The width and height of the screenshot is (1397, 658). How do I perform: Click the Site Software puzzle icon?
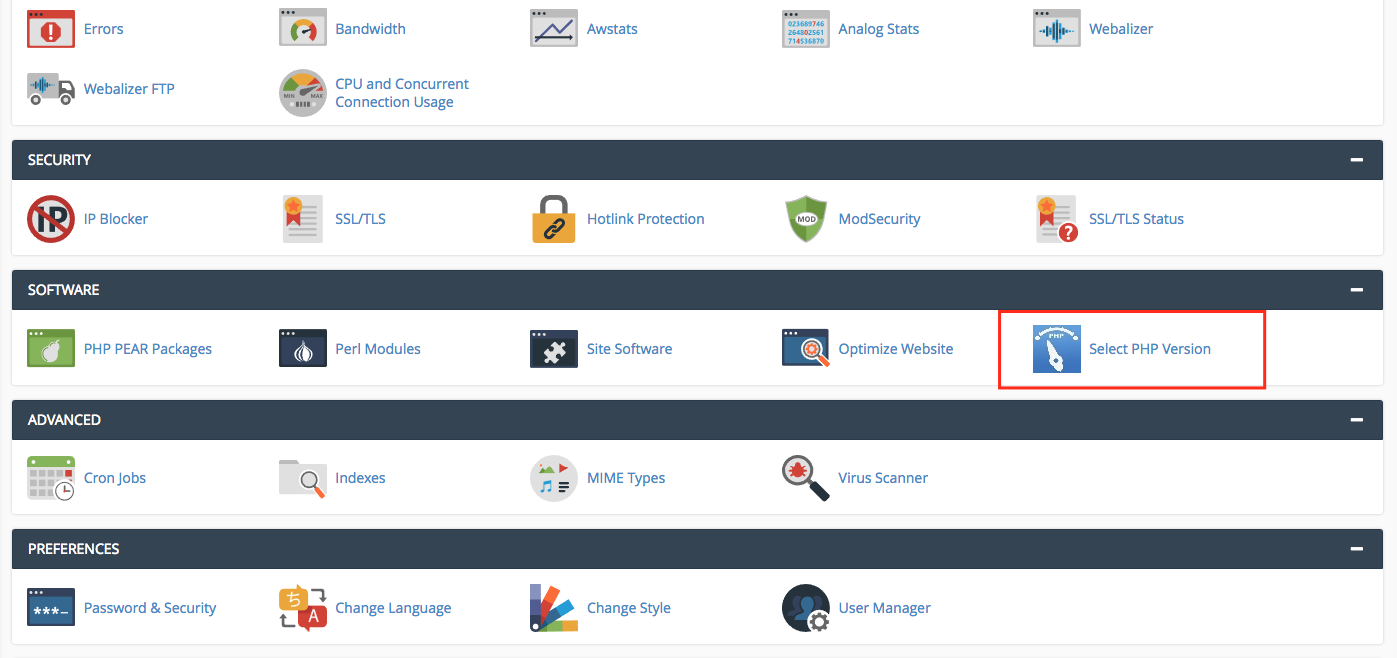(x=554, y=349)
